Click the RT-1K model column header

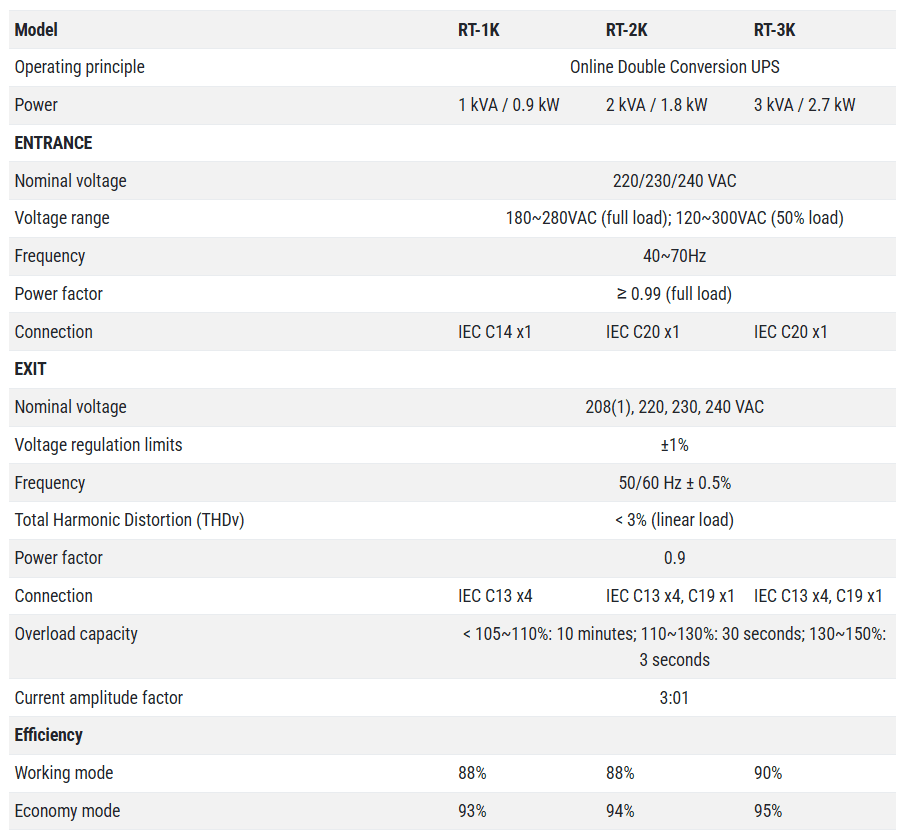click(478, 30)
